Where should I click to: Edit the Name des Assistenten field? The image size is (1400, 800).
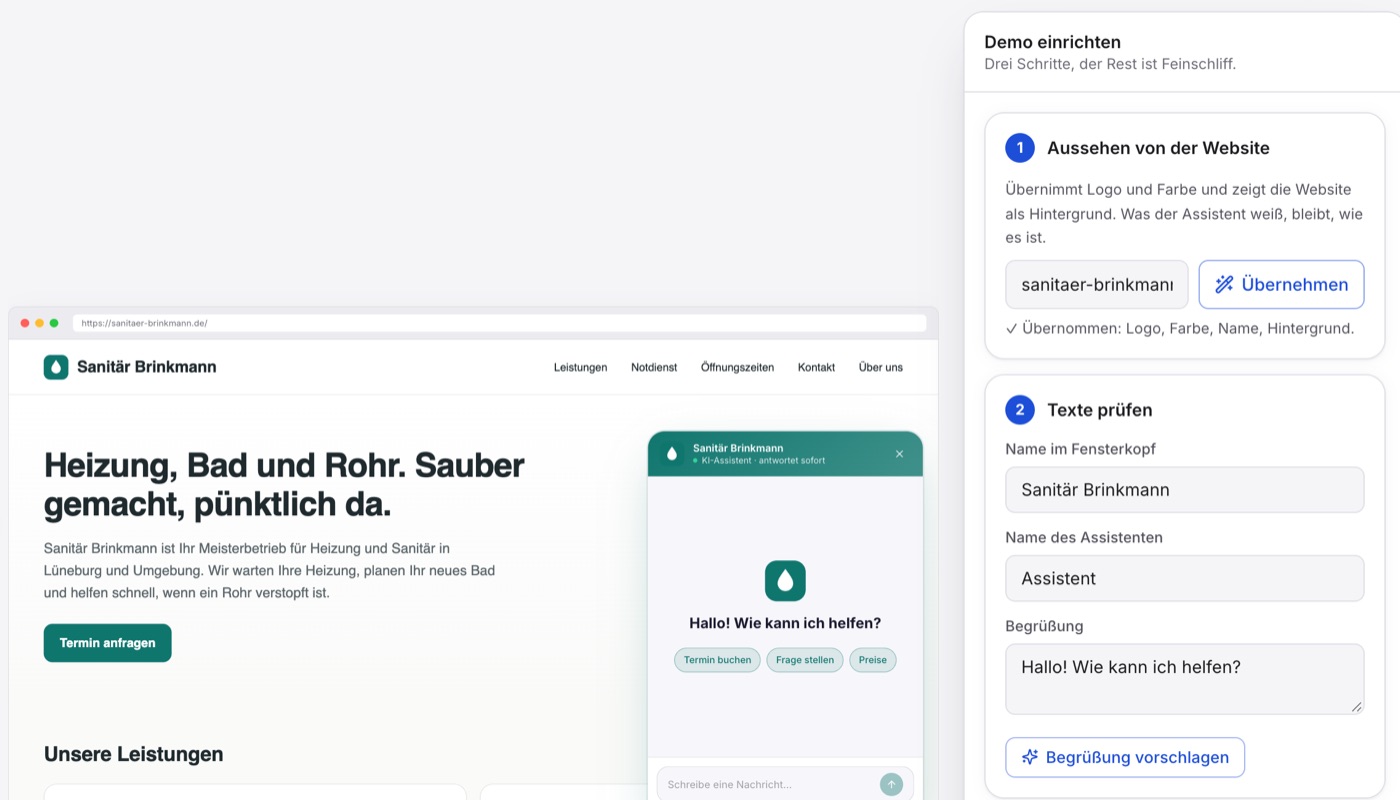pos(1185,578)
